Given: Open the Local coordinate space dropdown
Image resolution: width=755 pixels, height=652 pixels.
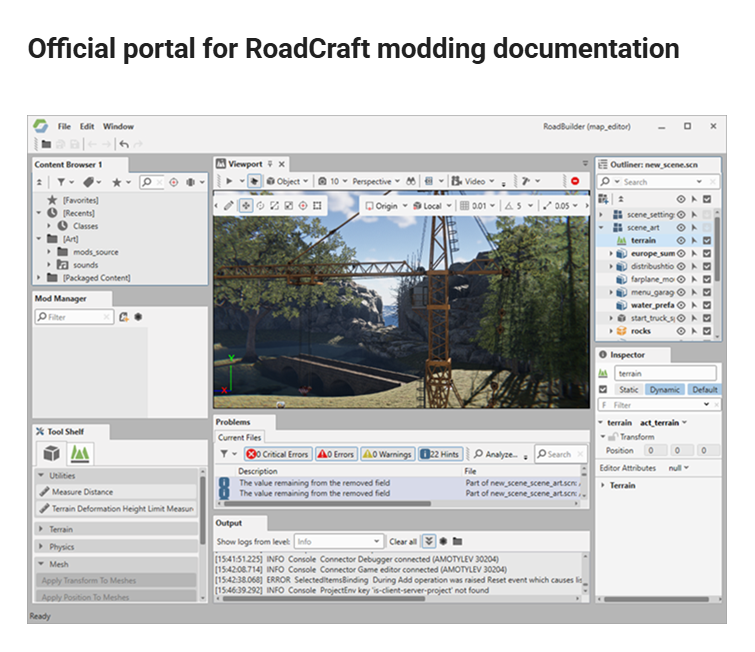Looking at the screenshot, I should pyautogui.click(x=432, y=206).
